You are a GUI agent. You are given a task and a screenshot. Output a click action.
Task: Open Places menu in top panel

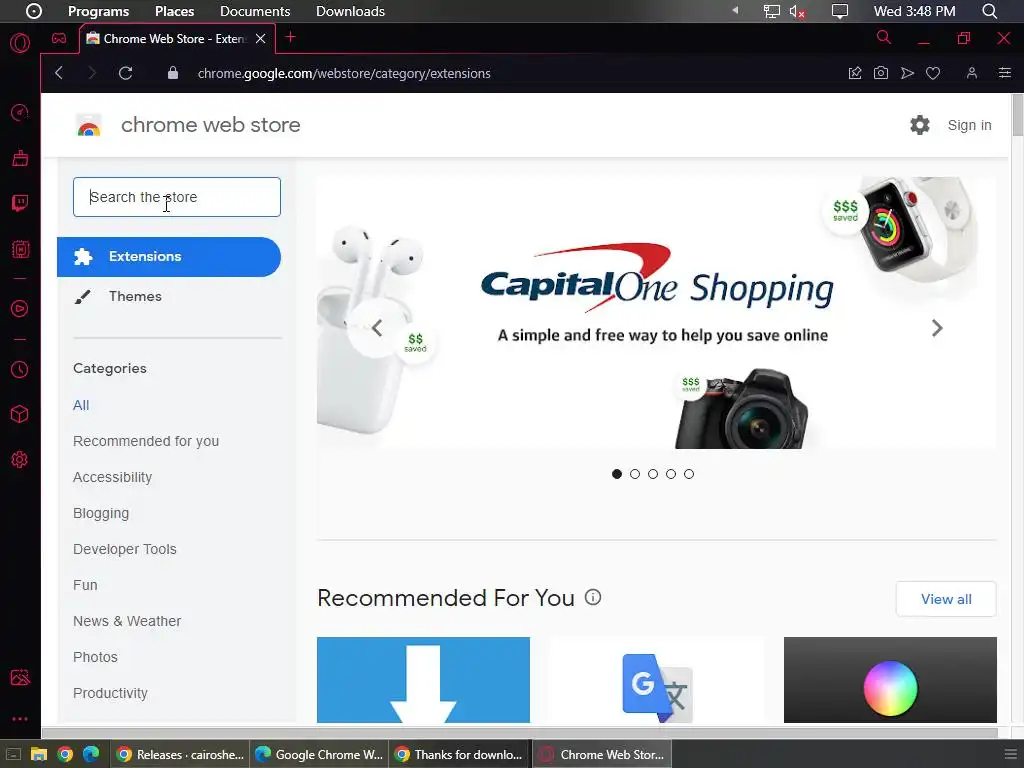pyautogui.click(x=174, y=11)
